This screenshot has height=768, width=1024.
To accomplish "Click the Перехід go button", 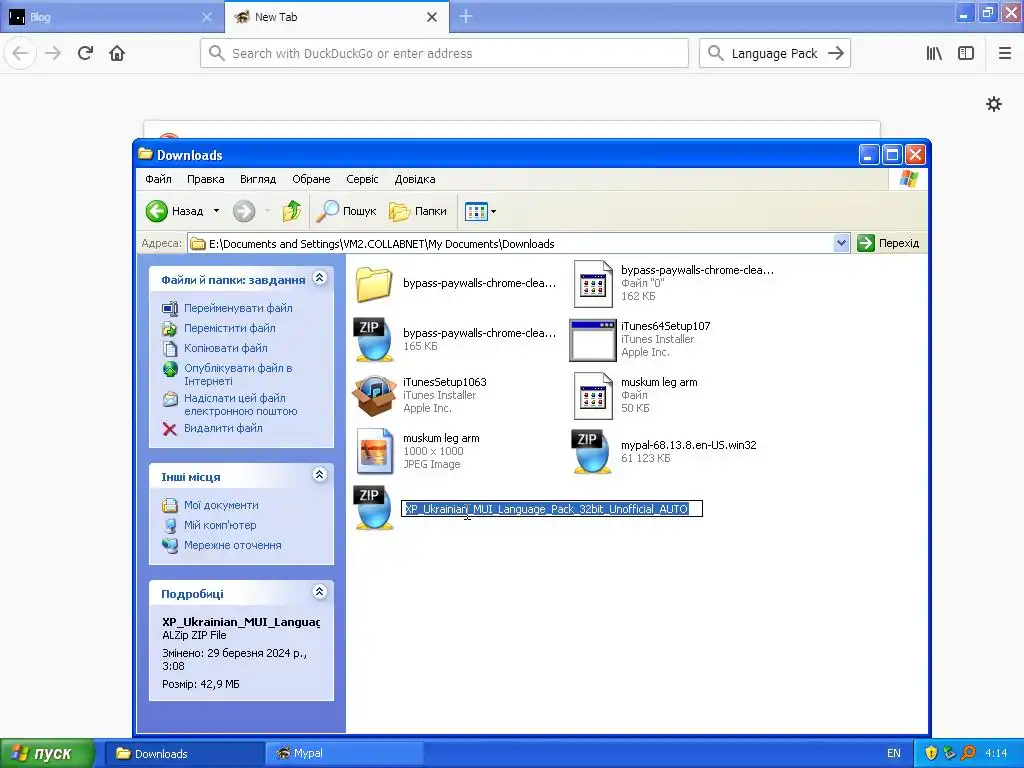I will (888, 244).
